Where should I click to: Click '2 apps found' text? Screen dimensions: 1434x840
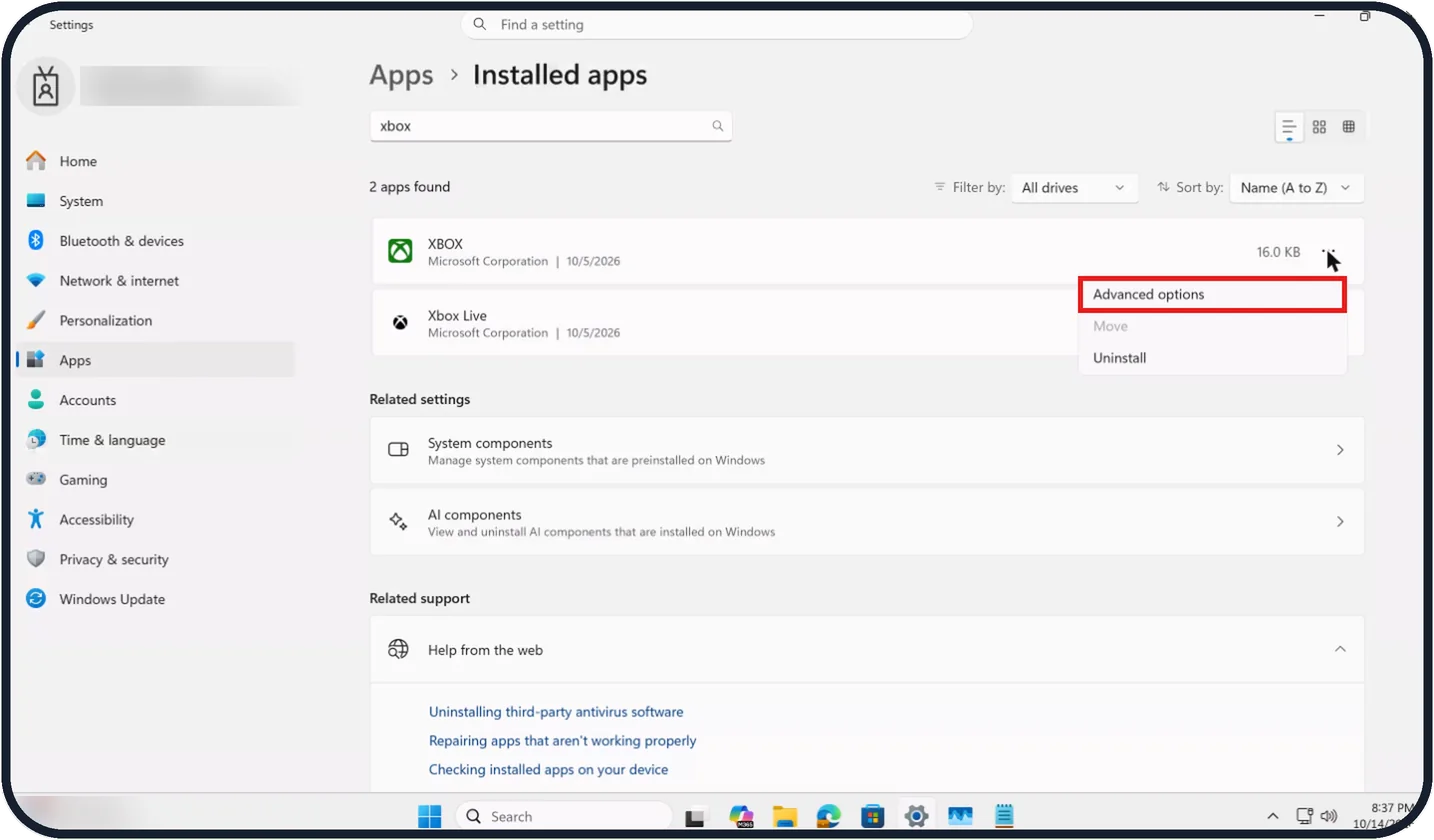click(x=410, y=187)
